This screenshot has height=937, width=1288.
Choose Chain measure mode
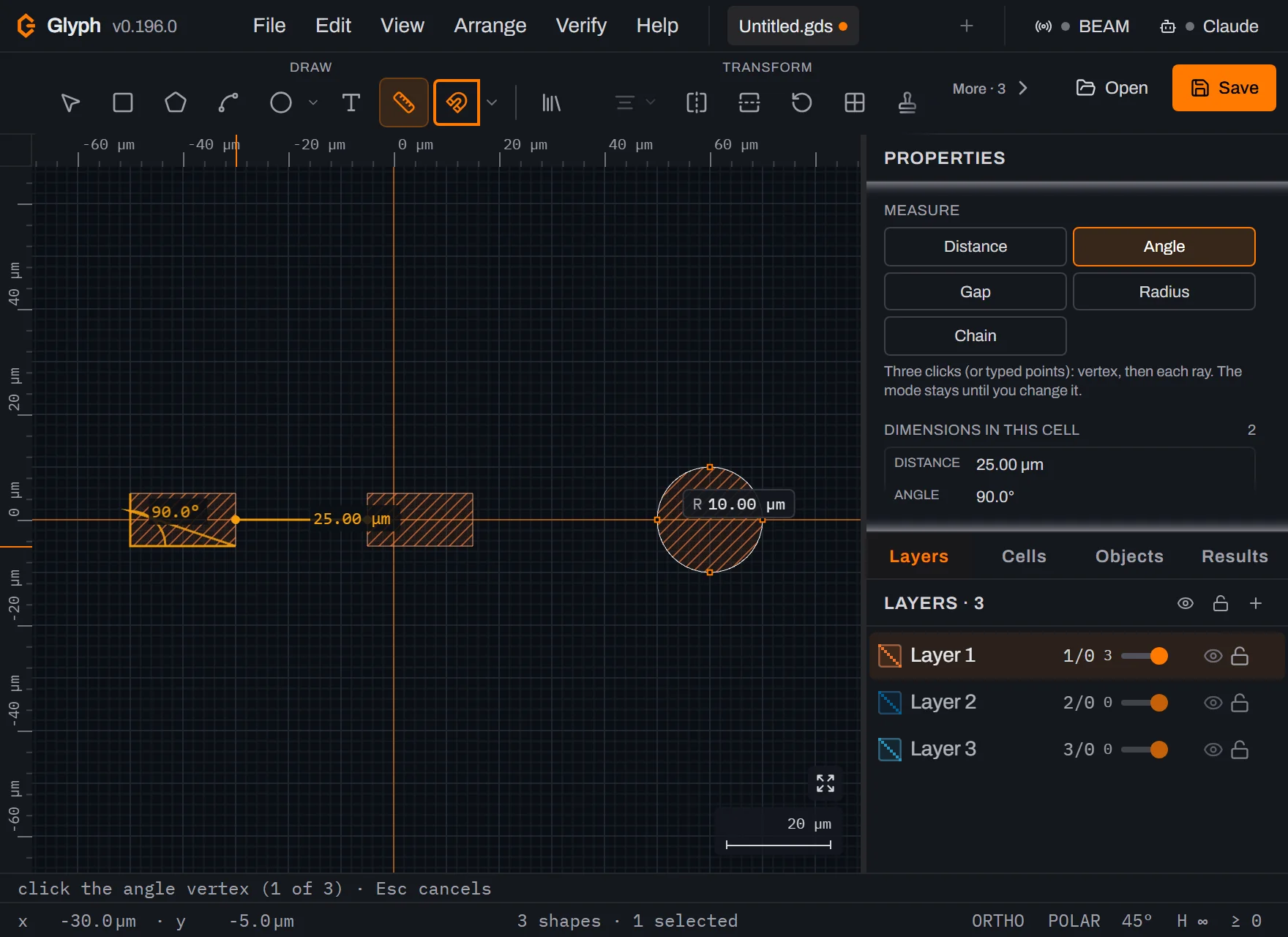pos(975,336)
